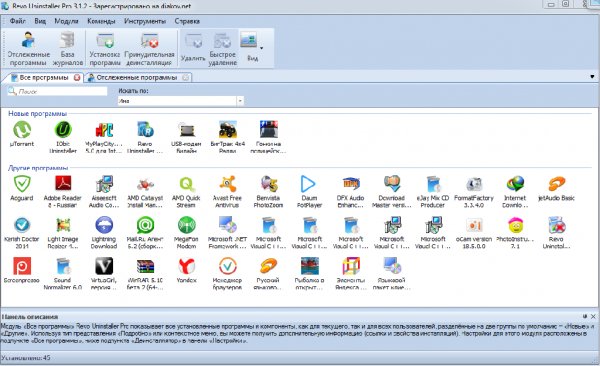Select the MyPlayCity program icon
Screen dimensions: 600x366
pos(104,130)
